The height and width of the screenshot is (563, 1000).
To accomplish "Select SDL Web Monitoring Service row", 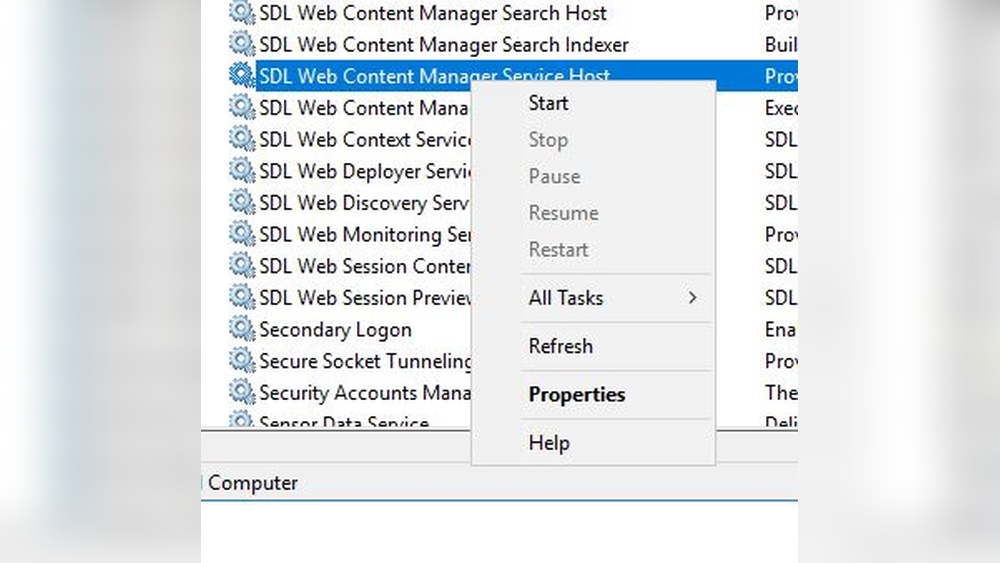I will click(364, 234).
